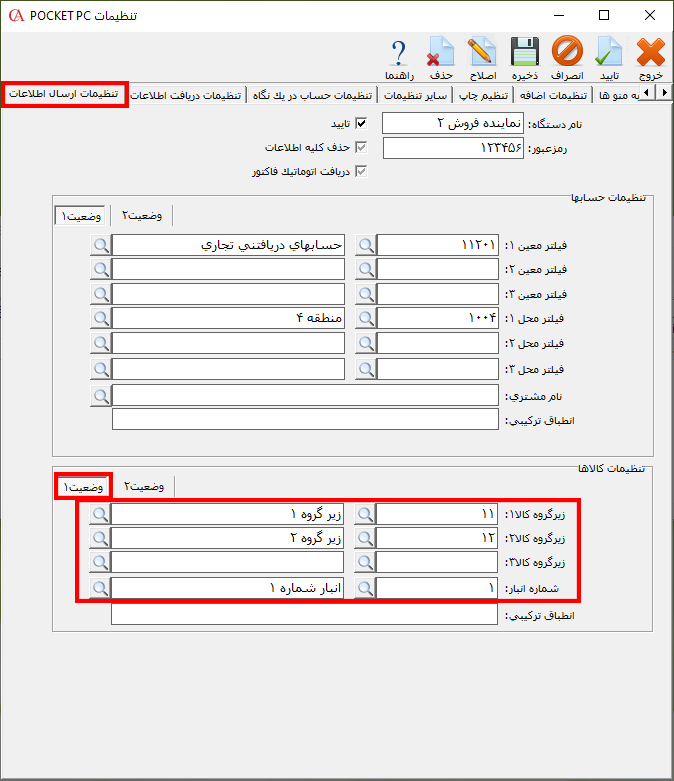The image size is (674, 781).
Task: Click the خروج (Exit) toolbar icon
Action: pyautogui.click(x=650, y=57)
